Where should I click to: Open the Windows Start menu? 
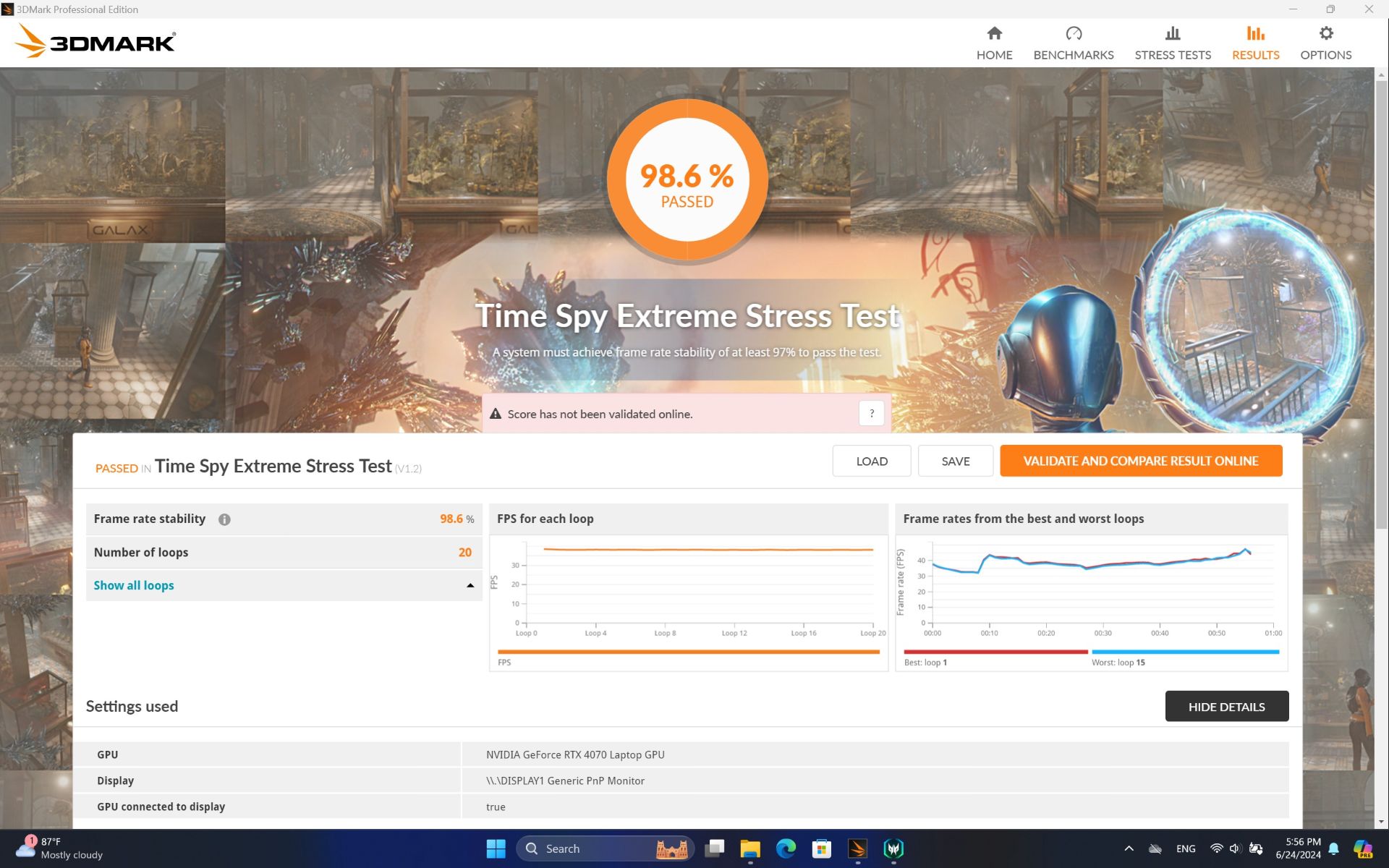pos(496,848)
